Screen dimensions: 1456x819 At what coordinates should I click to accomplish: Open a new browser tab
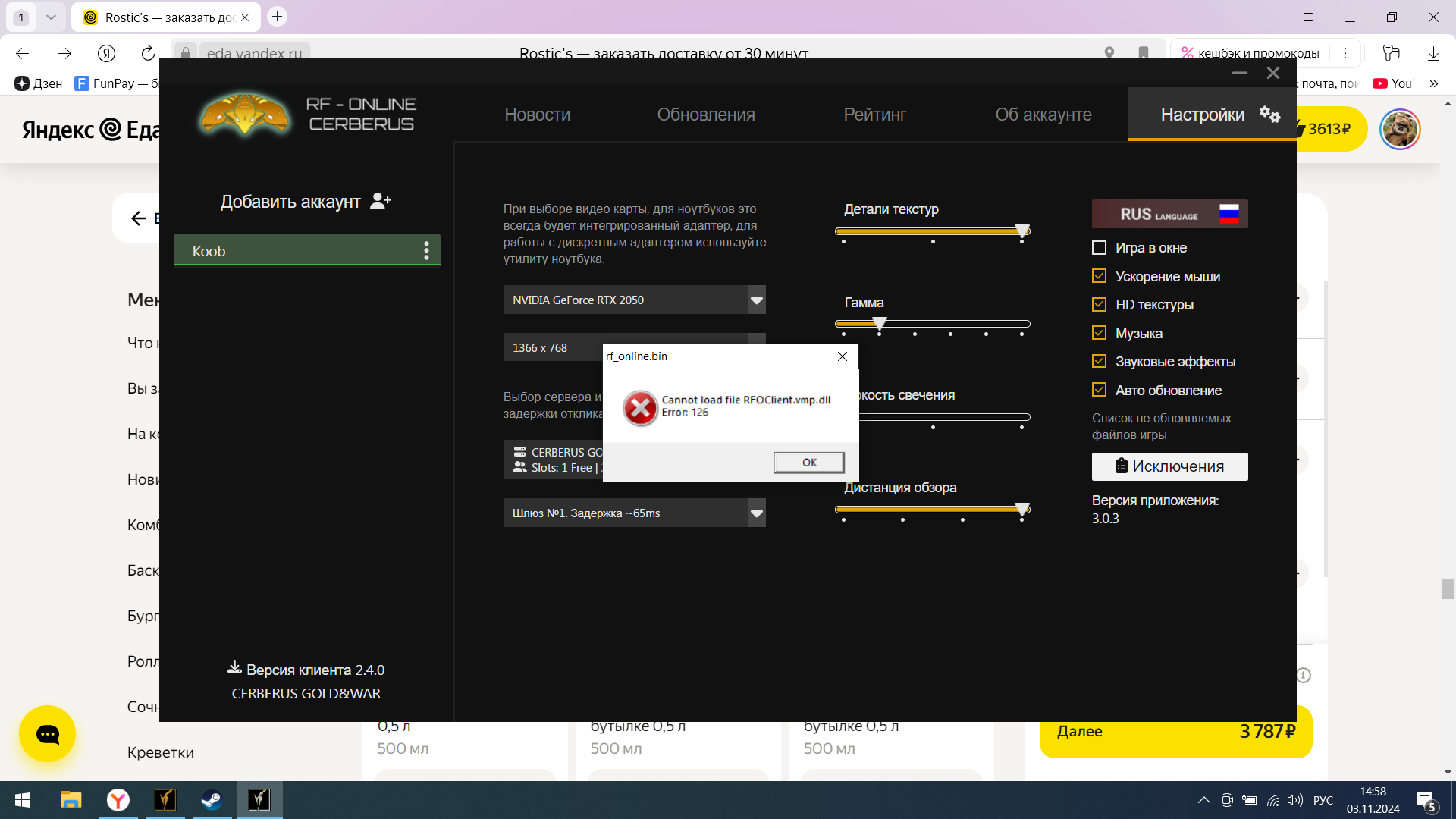pos(278,17)
